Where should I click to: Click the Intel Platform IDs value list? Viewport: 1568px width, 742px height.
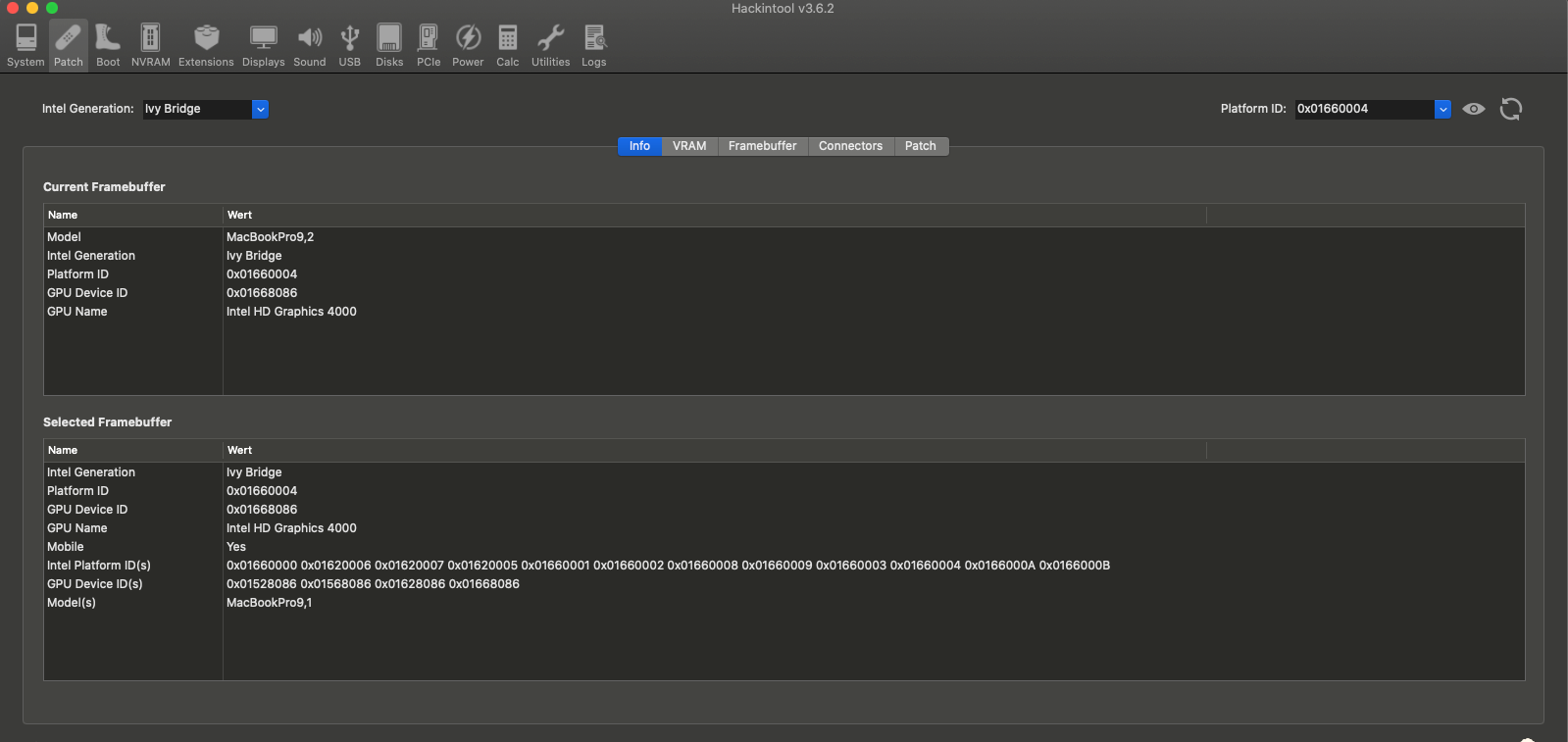click(x=668, y=566)
